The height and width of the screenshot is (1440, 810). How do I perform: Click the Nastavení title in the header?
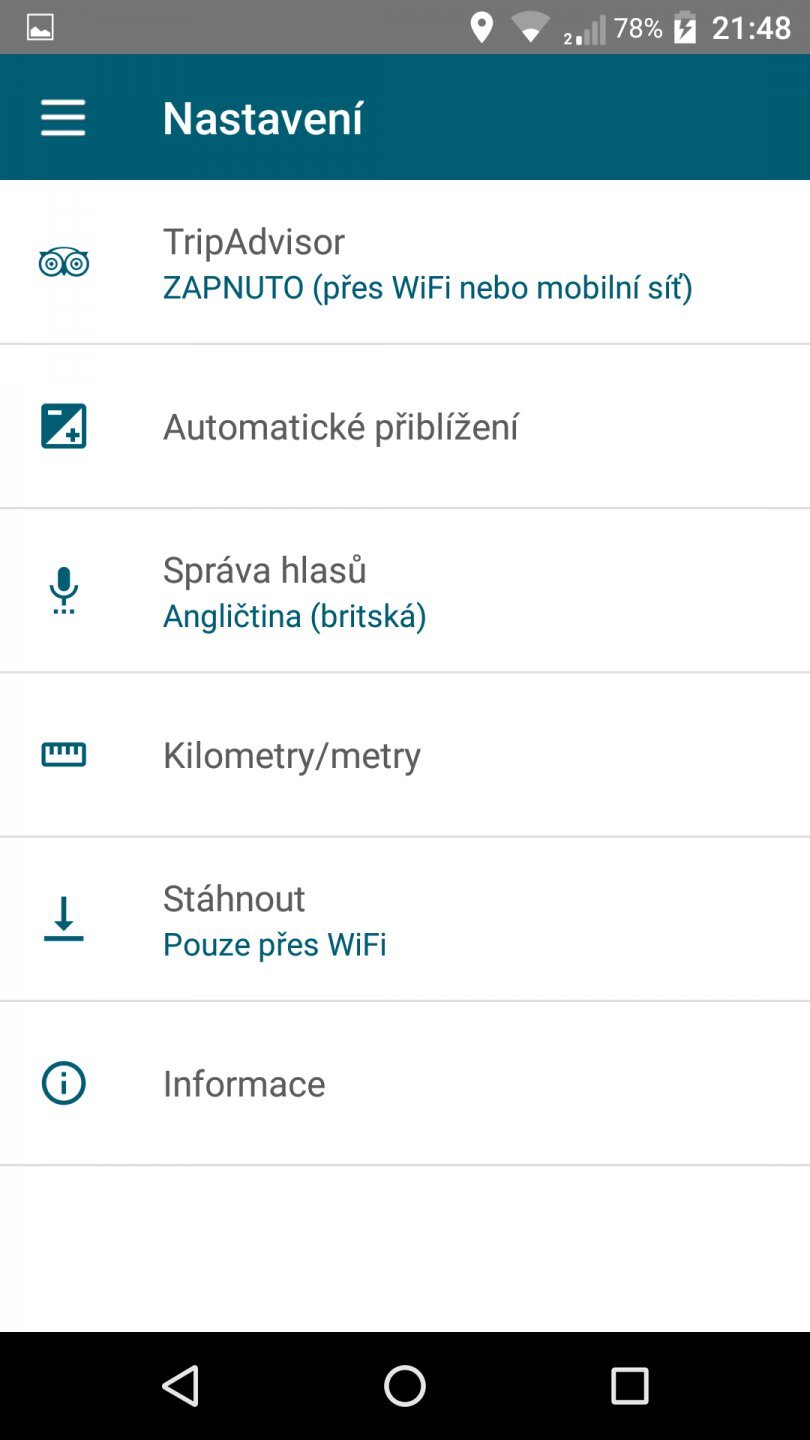tap(263, 117)
